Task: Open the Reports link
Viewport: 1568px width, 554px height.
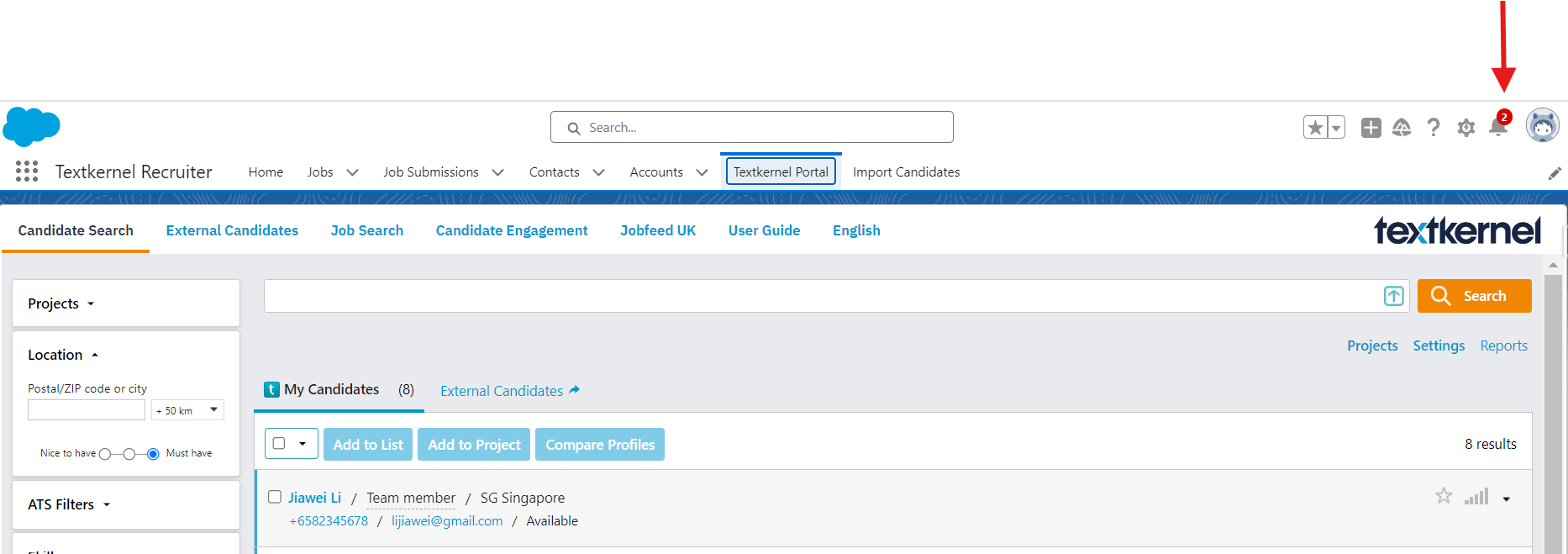Action: pyautogui.click(x=1503, y=346)
